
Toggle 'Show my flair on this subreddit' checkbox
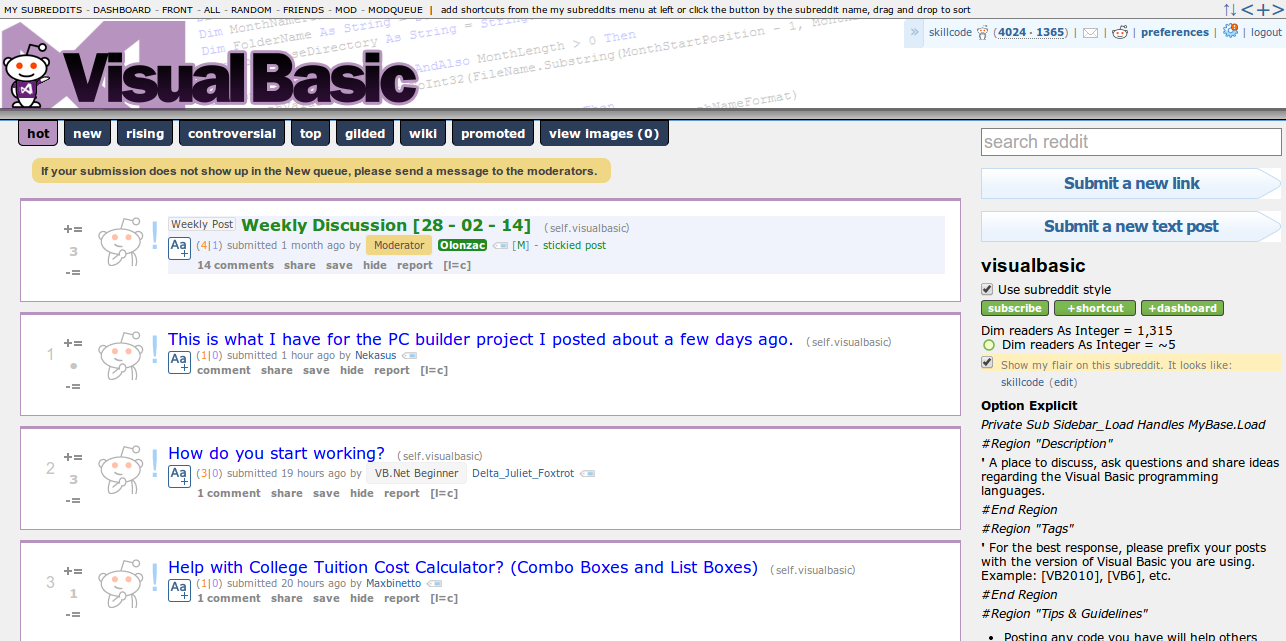(x=988, y=363)
